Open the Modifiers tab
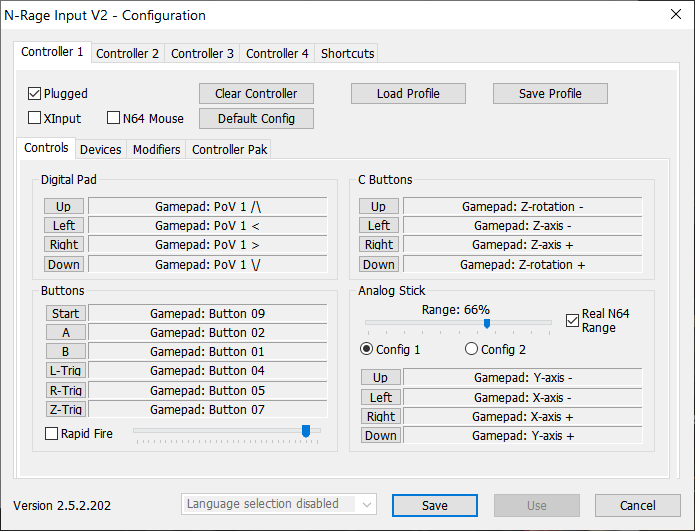Viewport: 695px width, 531px height. click(156, 149)
